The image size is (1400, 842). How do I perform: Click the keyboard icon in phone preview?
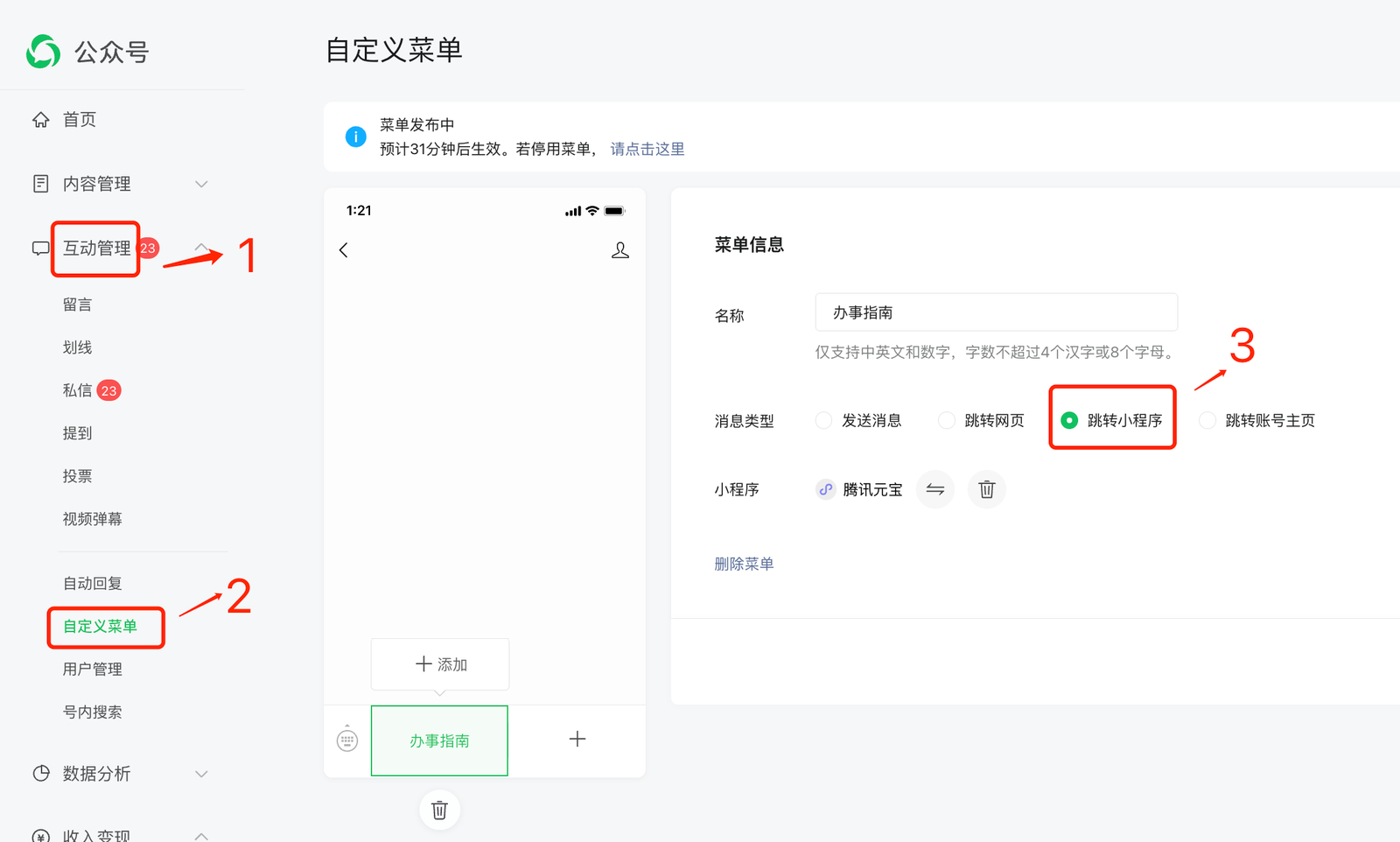tap(347, 740)
